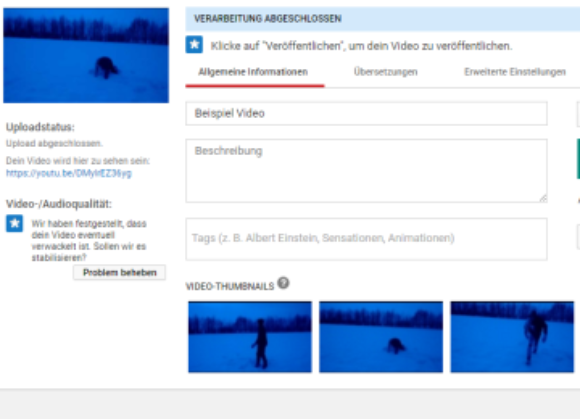Viewport: 580px width, 419px height.
Task: Click the resize handle of the Beschreibung box
Action: pyautogui.click(x=543, y=198)
